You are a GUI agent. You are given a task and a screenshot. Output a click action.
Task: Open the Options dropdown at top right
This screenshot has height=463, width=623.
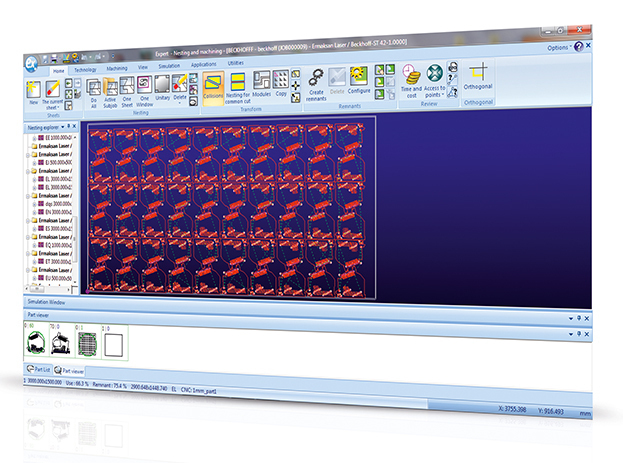click(559, 48)
